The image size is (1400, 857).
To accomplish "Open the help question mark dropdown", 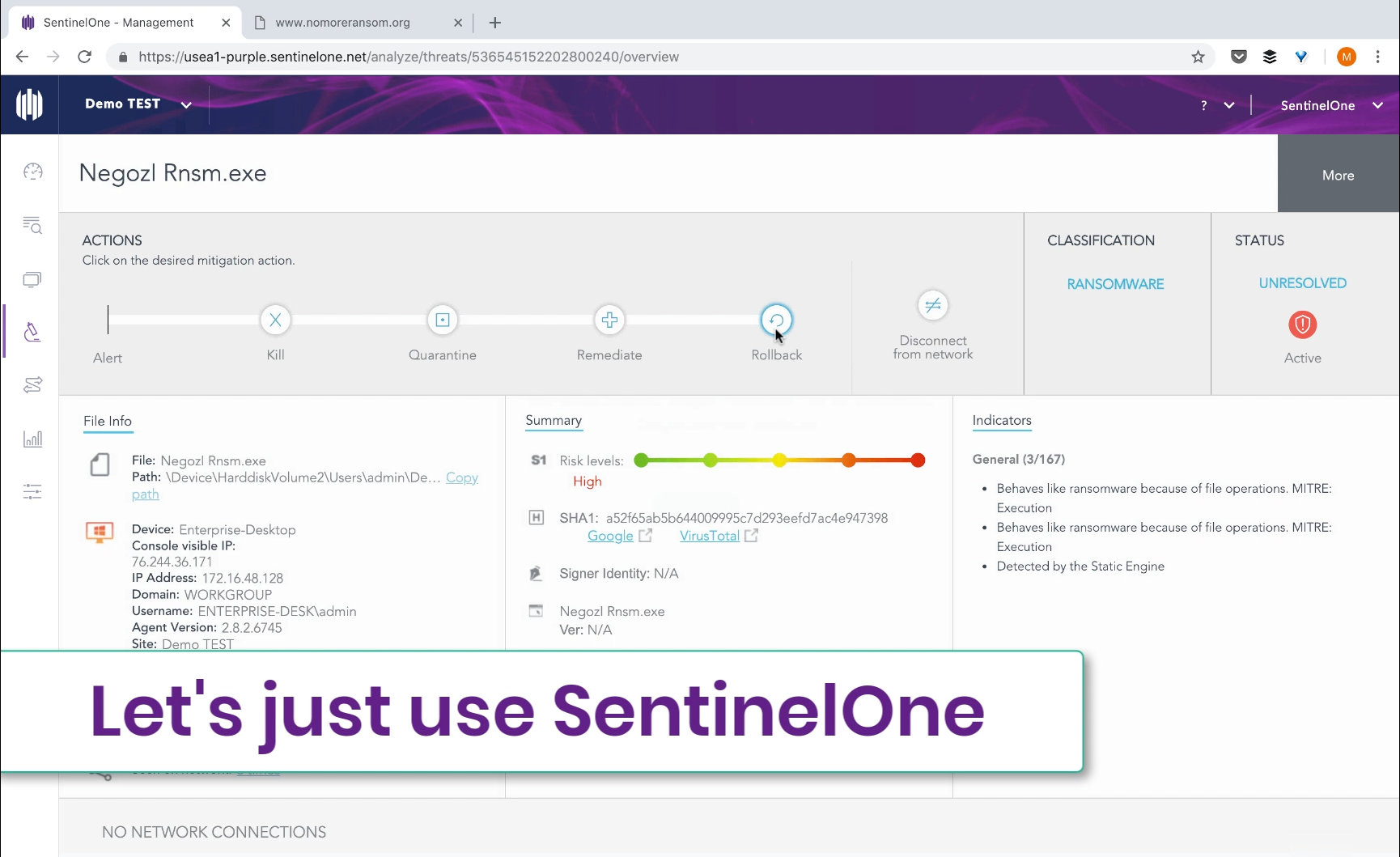I will 1216,105.
